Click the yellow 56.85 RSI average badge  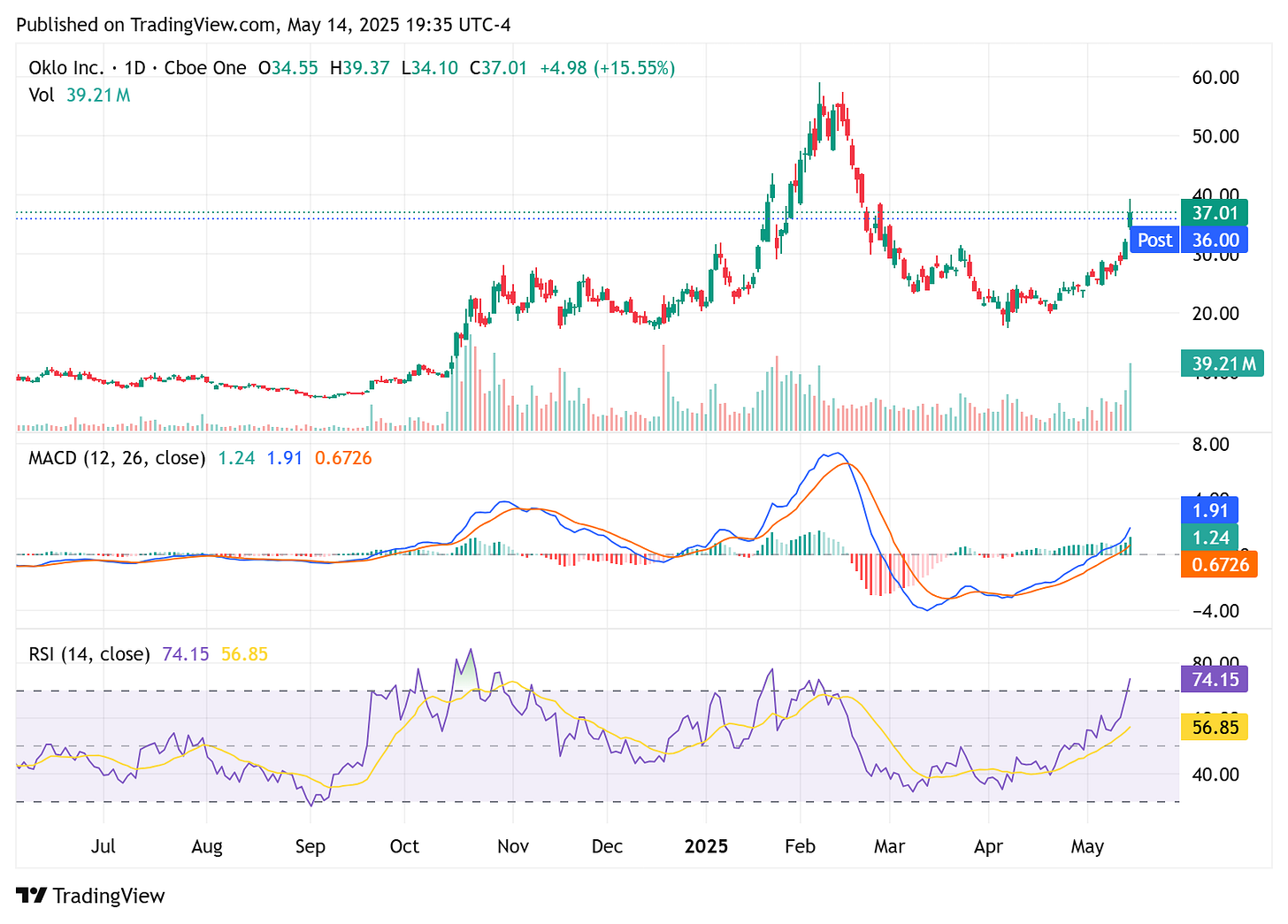1213,727
